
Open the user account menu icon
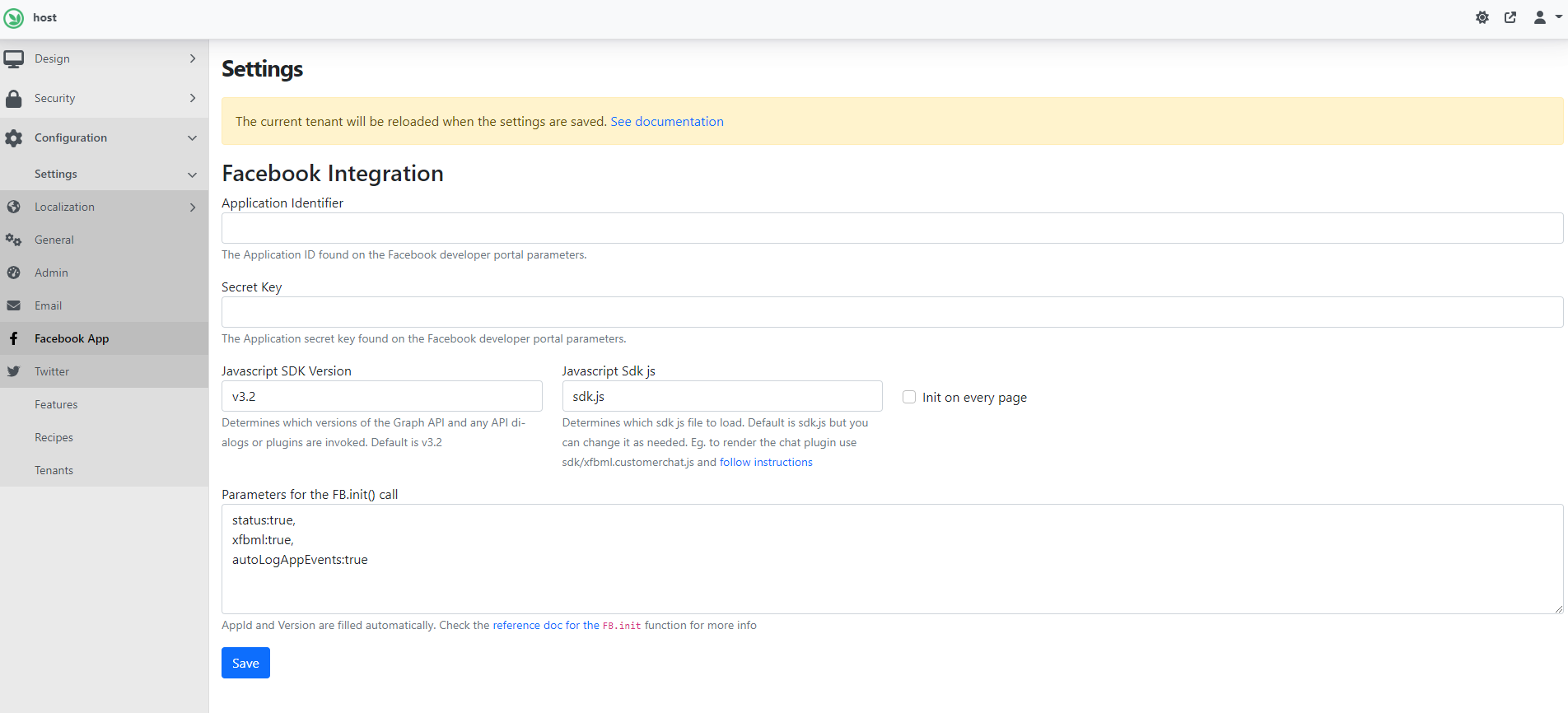coord(1539,17)
